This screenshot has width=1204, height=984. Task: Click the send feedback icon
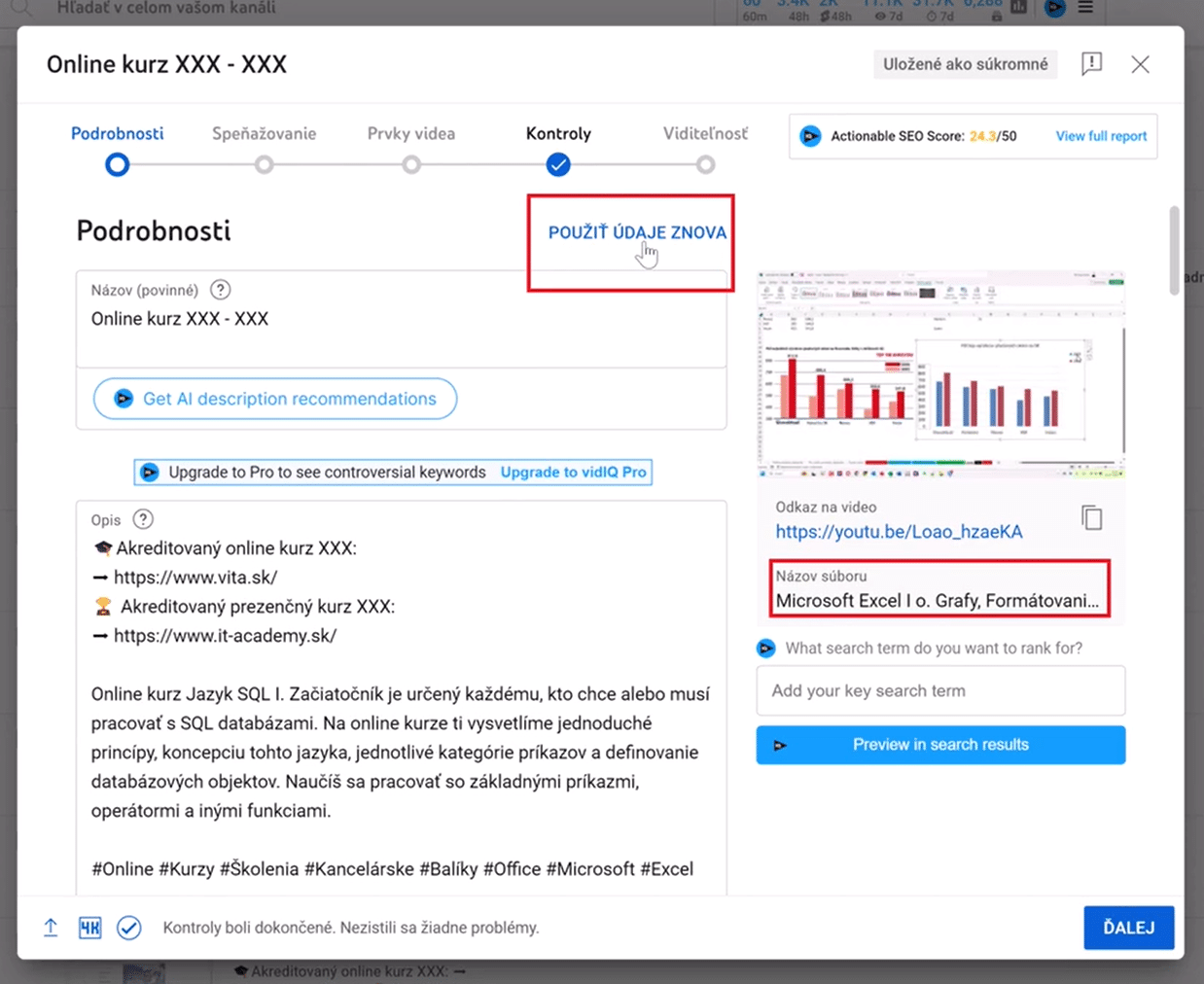tap(1091, 64)
